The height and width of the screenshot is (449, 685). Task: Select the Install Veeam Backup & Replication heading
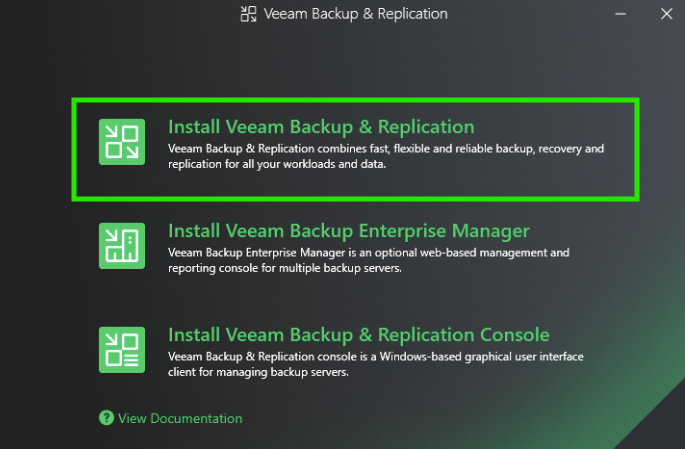coord(320,127)
